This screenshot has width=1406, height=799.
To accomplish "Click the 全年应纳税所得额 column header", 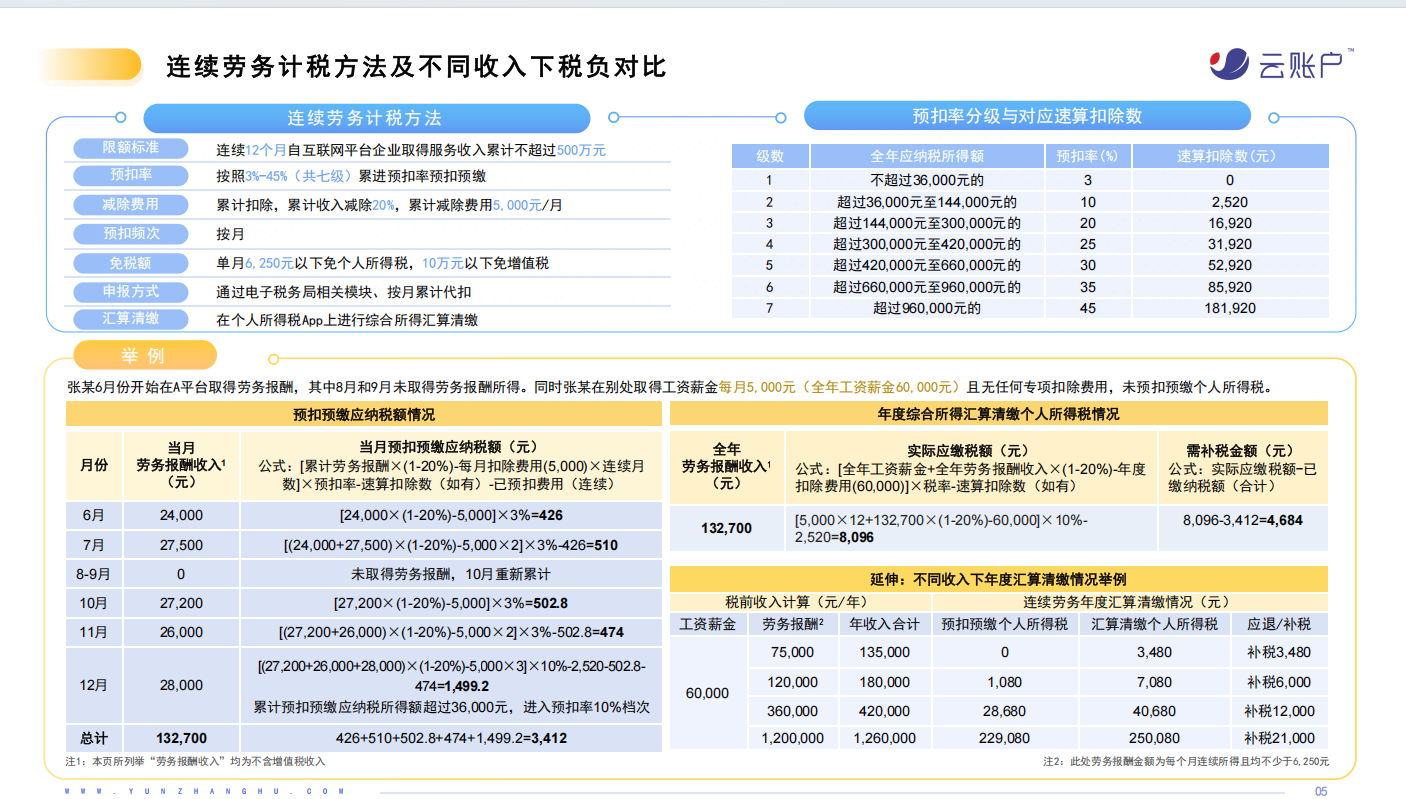I will point(926,156).
